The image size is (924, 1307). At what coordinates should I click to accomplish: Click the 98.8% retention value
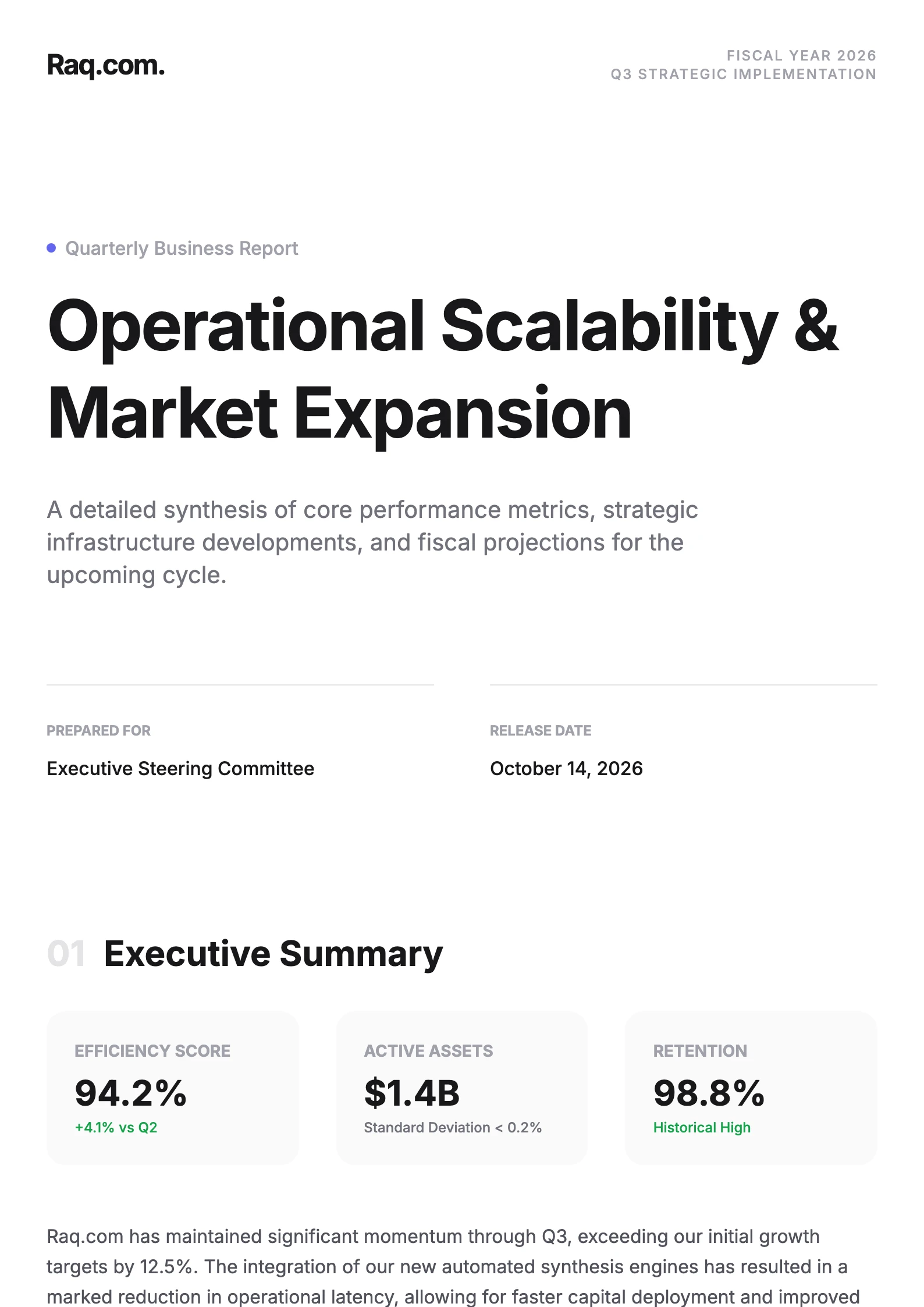point(709,1093)
